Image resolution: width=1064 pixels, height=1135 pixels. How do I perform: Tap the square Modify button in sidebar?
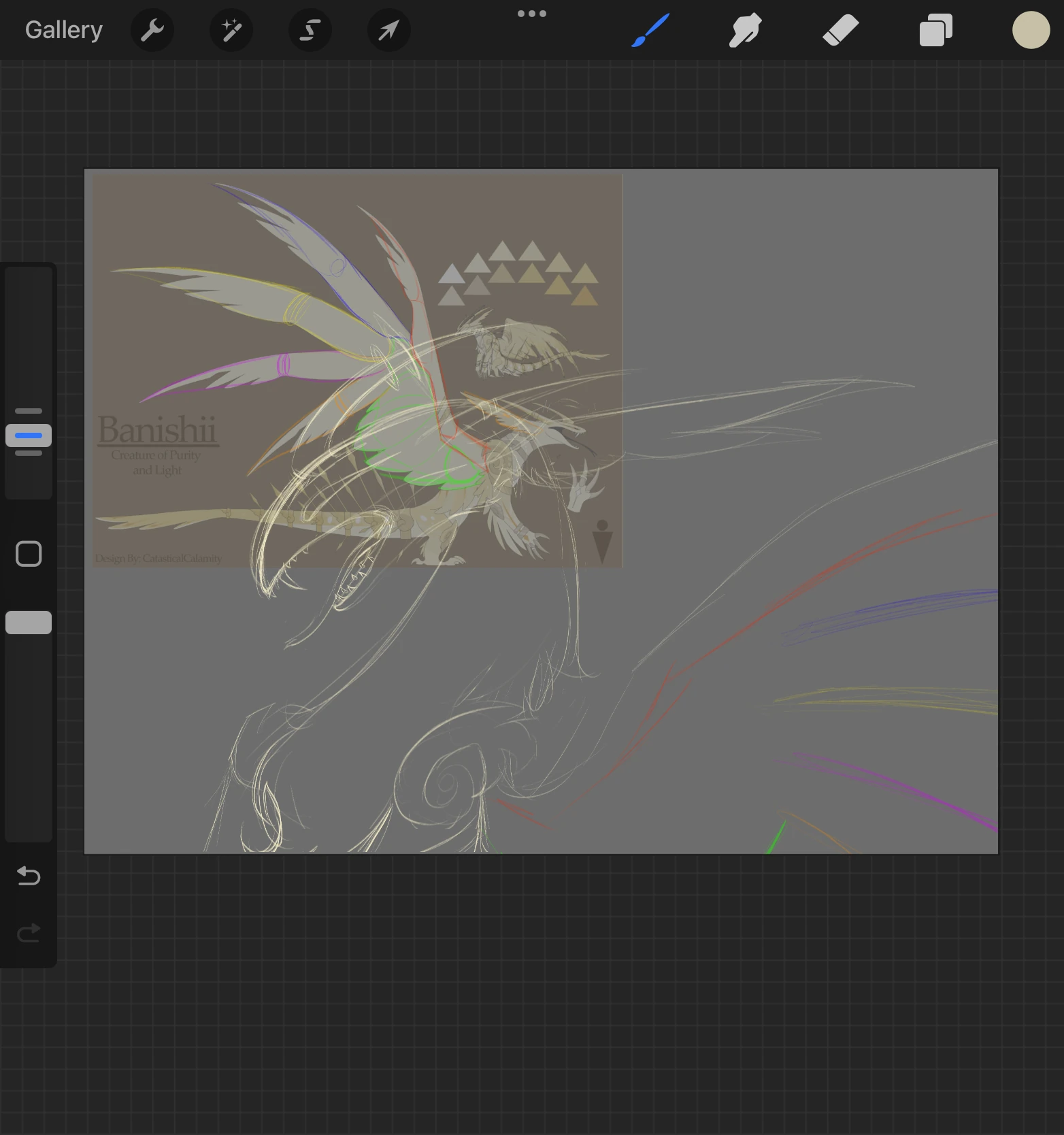[29, 554]
